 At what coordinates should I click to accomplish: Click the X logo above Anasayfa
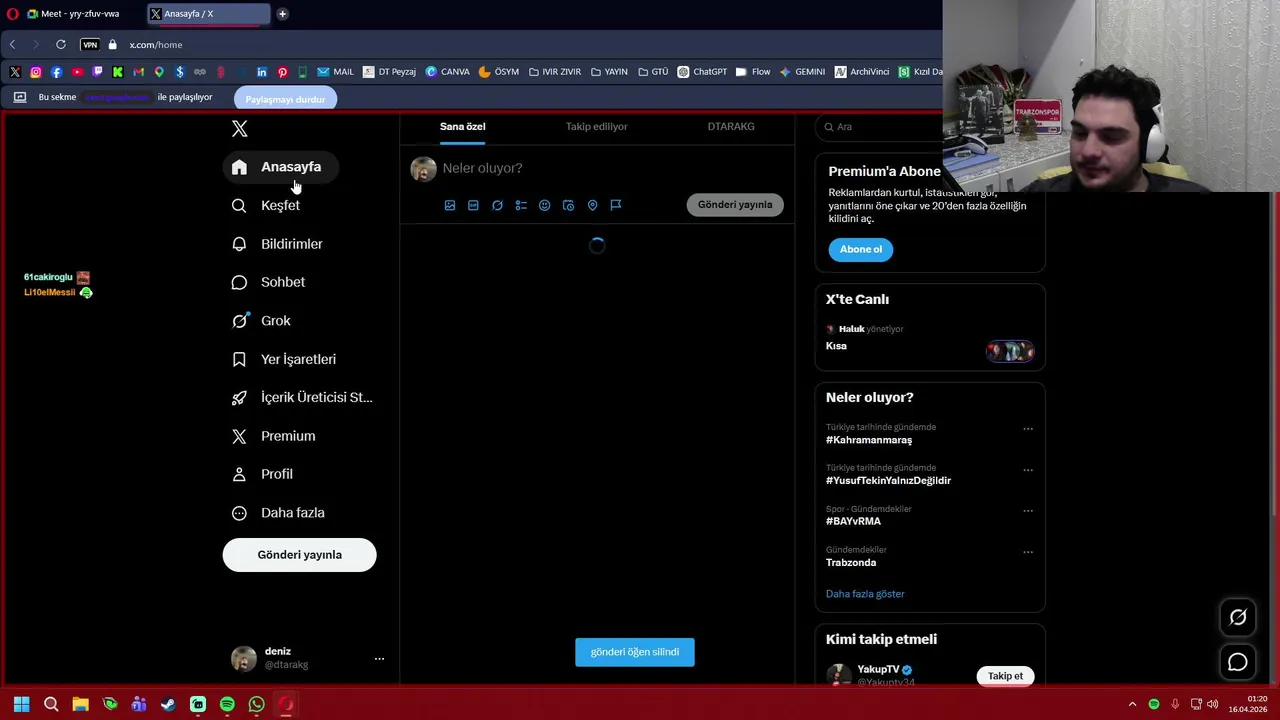tap(239, 128)
